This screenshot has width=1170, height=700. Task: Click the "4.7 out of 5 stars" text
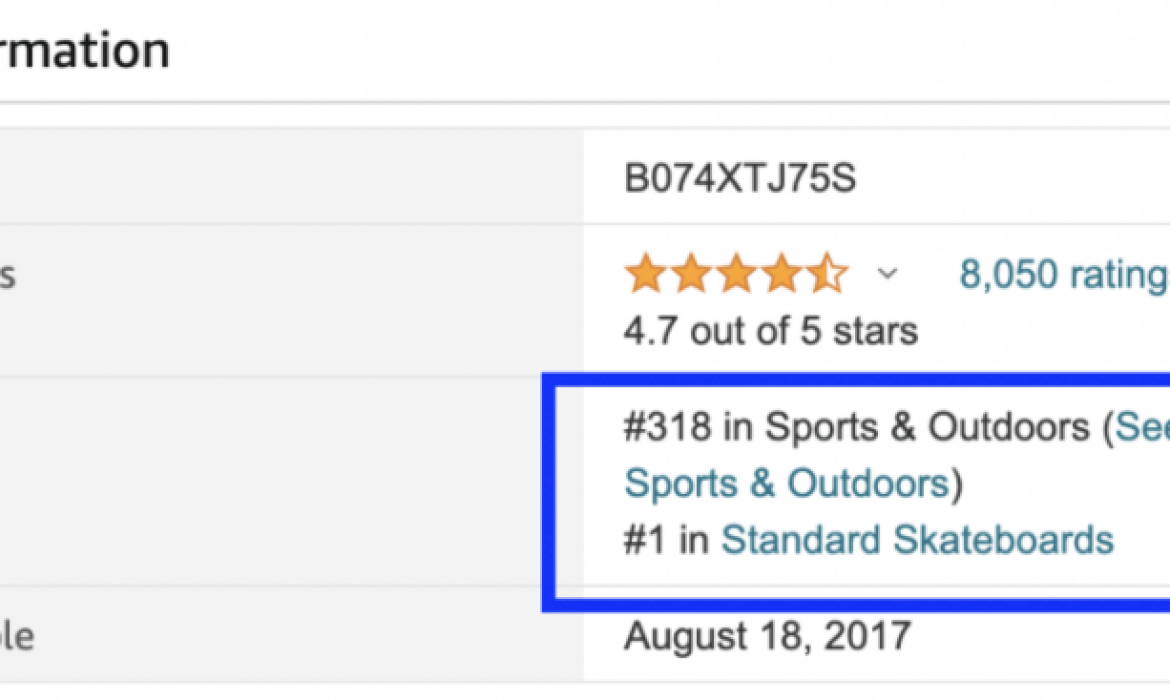pos(771,331)
